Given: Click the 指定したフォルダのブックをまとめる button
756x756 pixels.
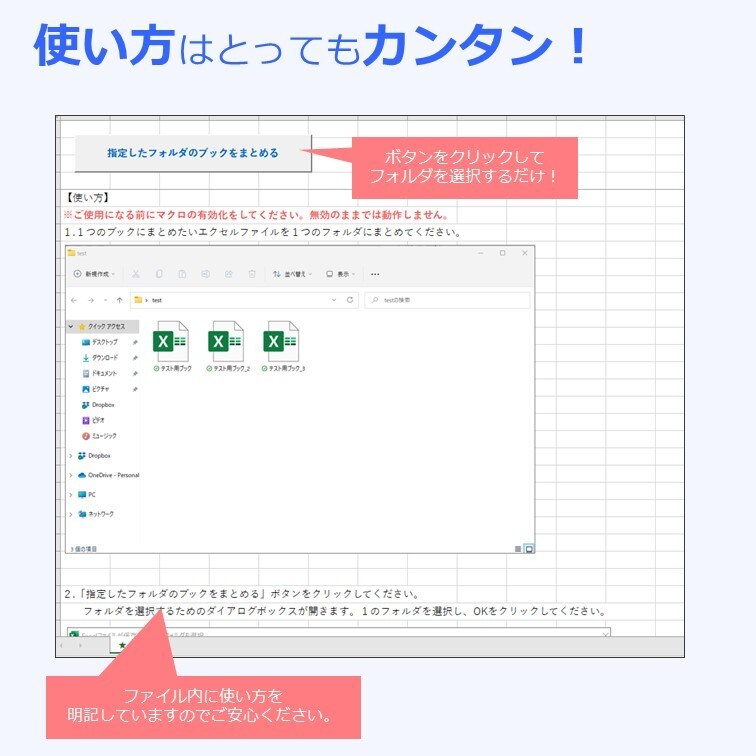Looking at the screenshot, I should [193, 153].
